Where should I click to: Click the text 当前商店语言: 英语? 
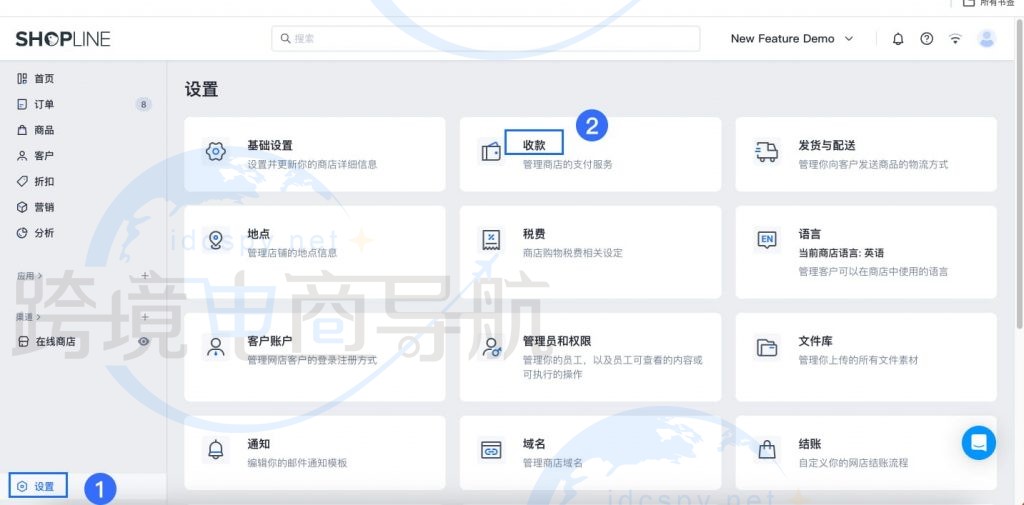[841, 253]
